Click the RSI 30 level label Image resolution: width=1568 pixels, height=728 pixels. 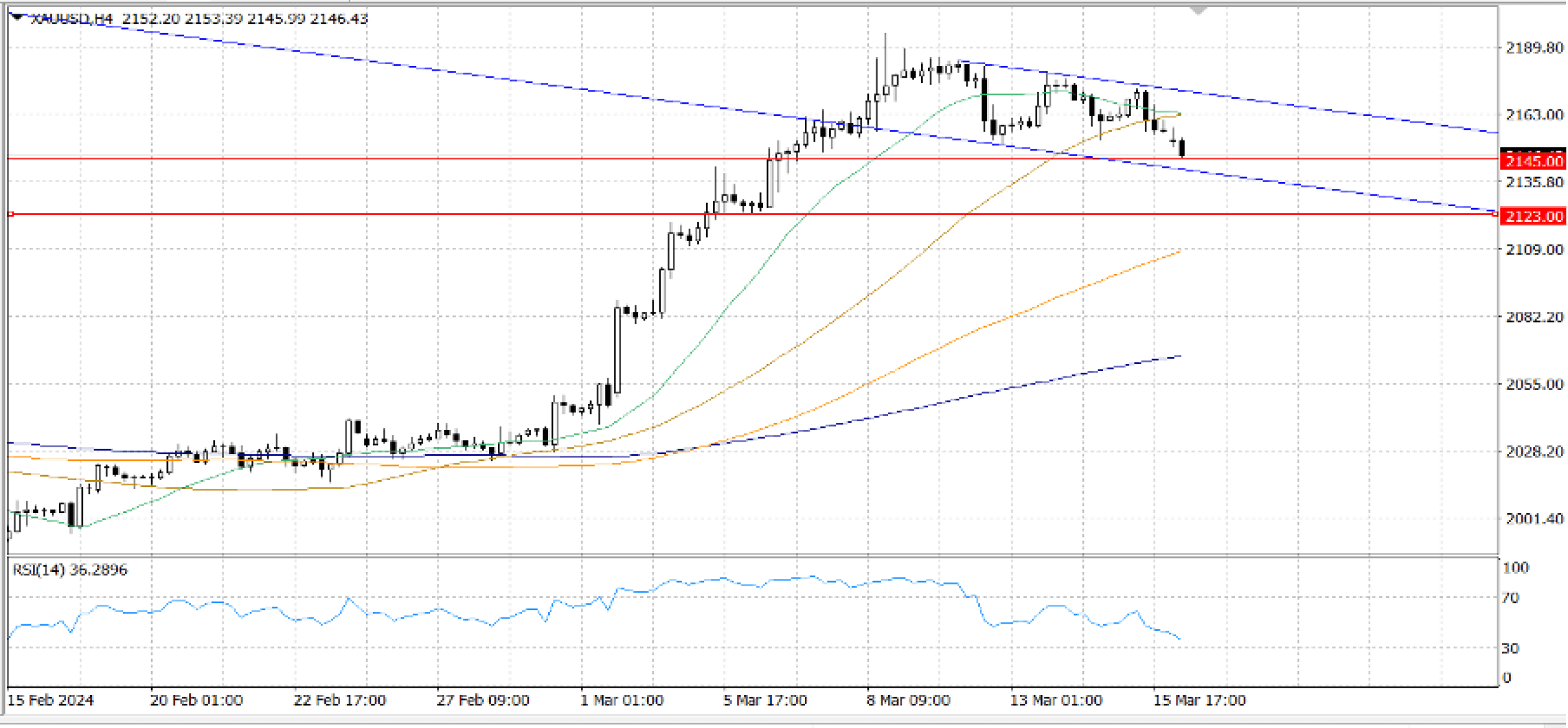click(1510, 648)
